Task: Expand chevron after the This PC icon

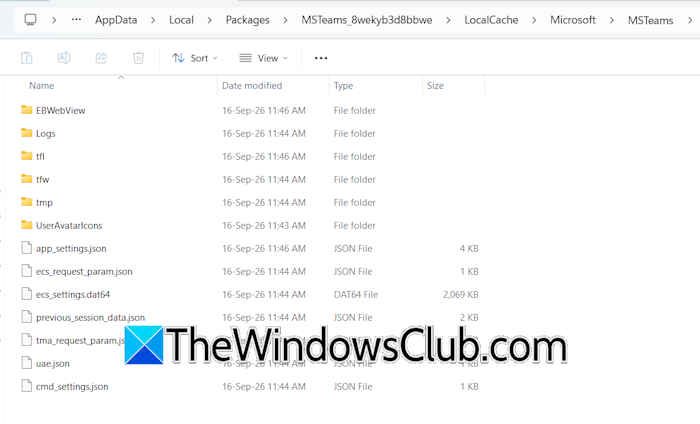Action: click(54, 20)
